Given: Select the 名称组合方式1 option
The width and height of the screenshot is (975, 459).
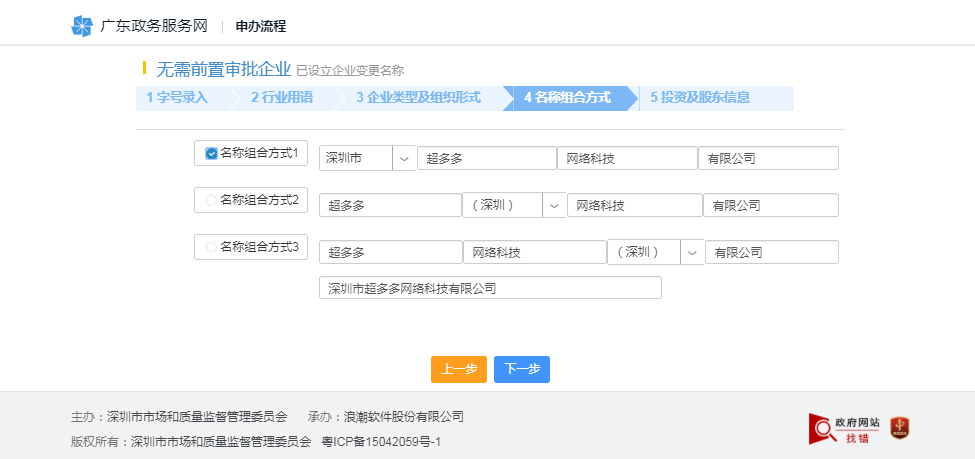Looking at the screenshot, I should click(x=211, y=153).
